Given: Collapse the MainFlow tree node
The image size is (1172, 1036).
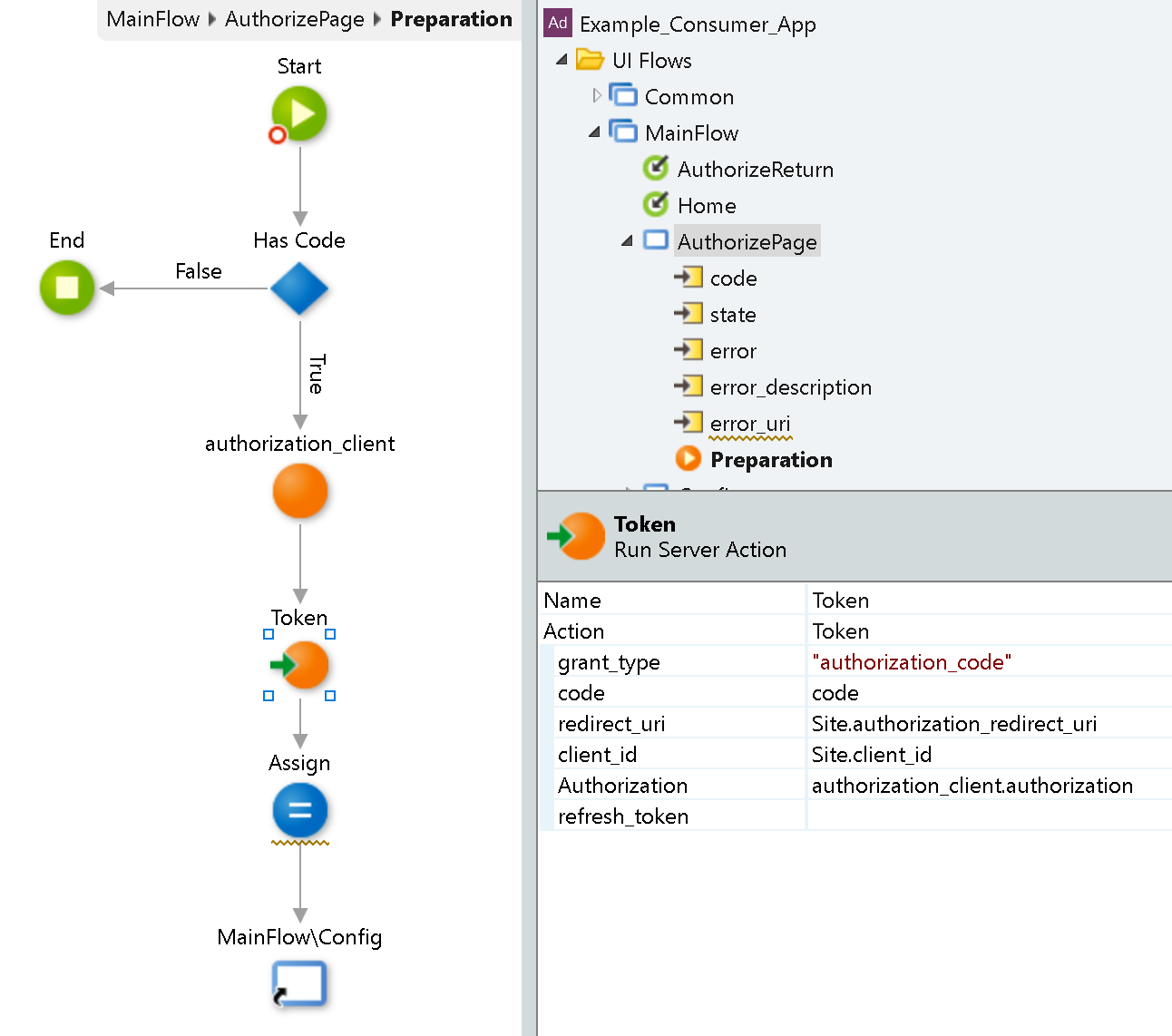Looking at the screenshot, I should [594, 131].
